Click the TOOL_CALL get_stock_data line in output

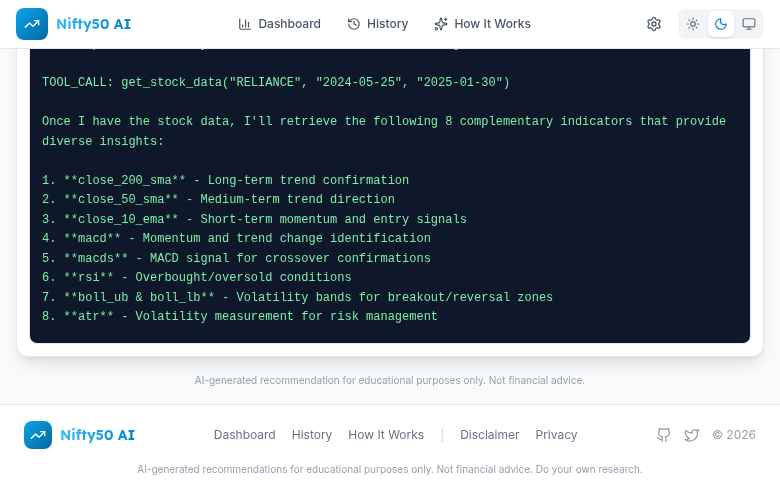pyautogui.click(x=276, y=82)
